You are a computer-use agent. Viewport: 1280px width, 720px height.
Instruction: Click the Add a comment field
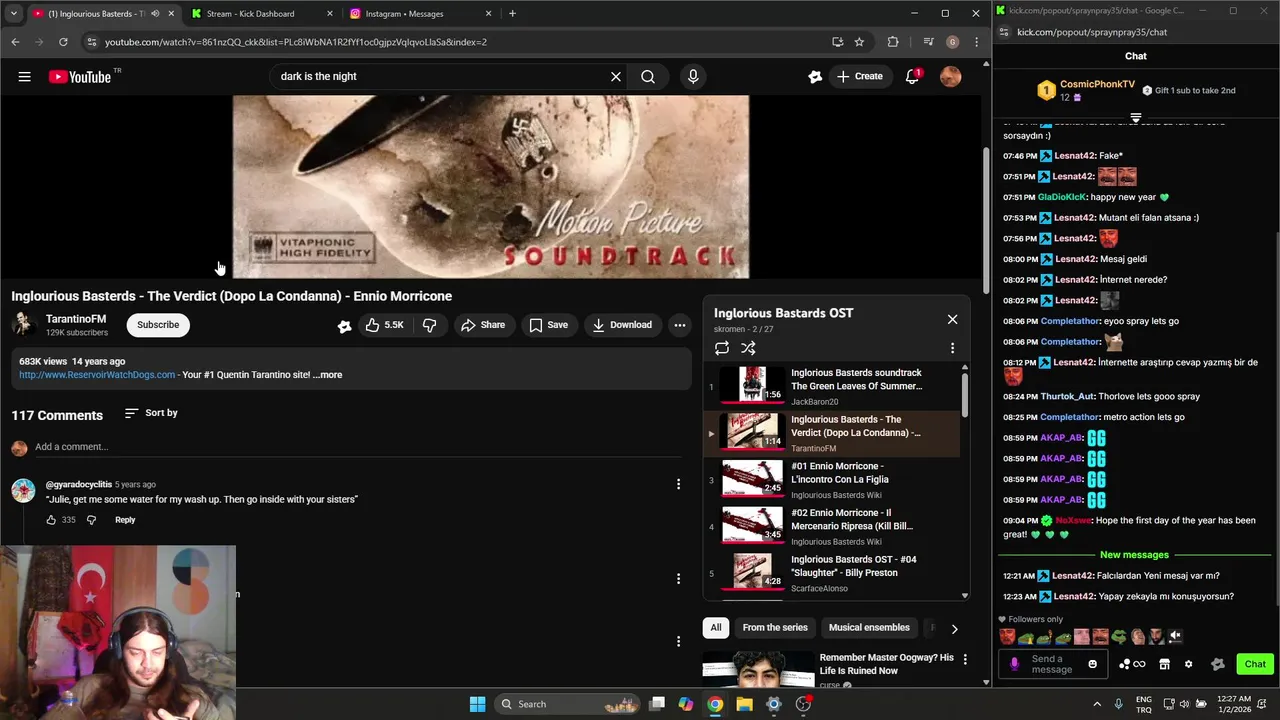[357, 447]
